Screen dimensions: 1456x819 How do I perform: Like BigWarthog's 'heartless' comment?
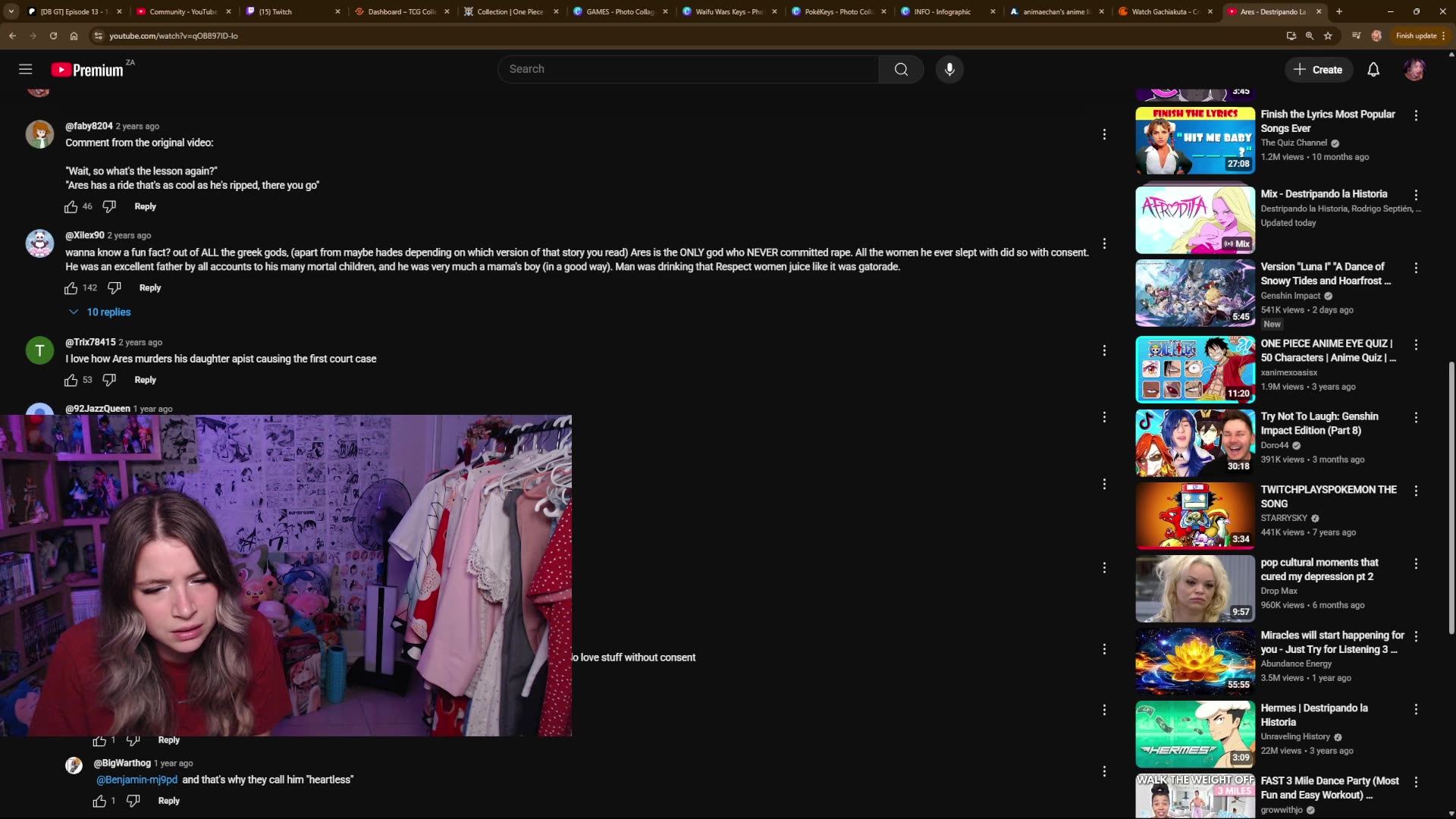click(x=99, y=801)
